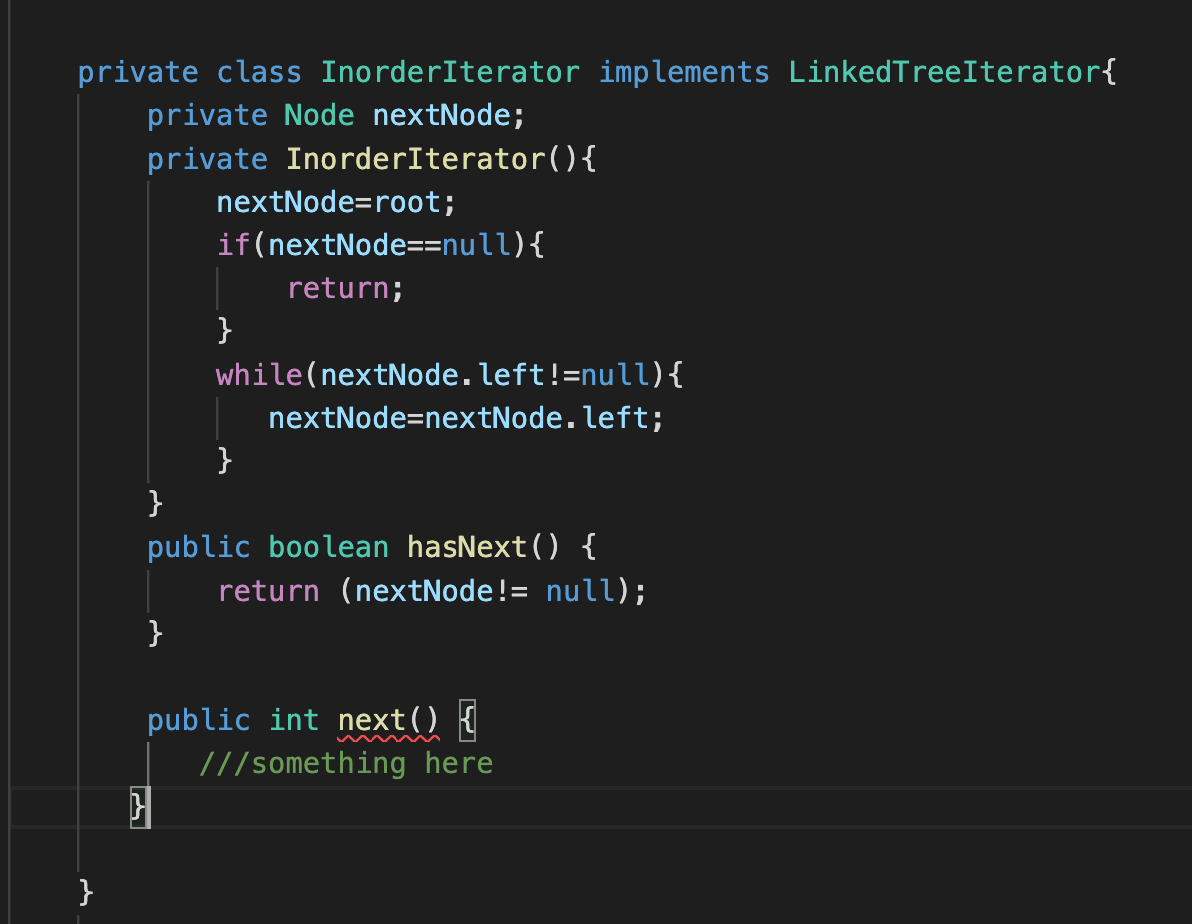Click the nextNode=nextNode.left; assignment line

point(466,418)
